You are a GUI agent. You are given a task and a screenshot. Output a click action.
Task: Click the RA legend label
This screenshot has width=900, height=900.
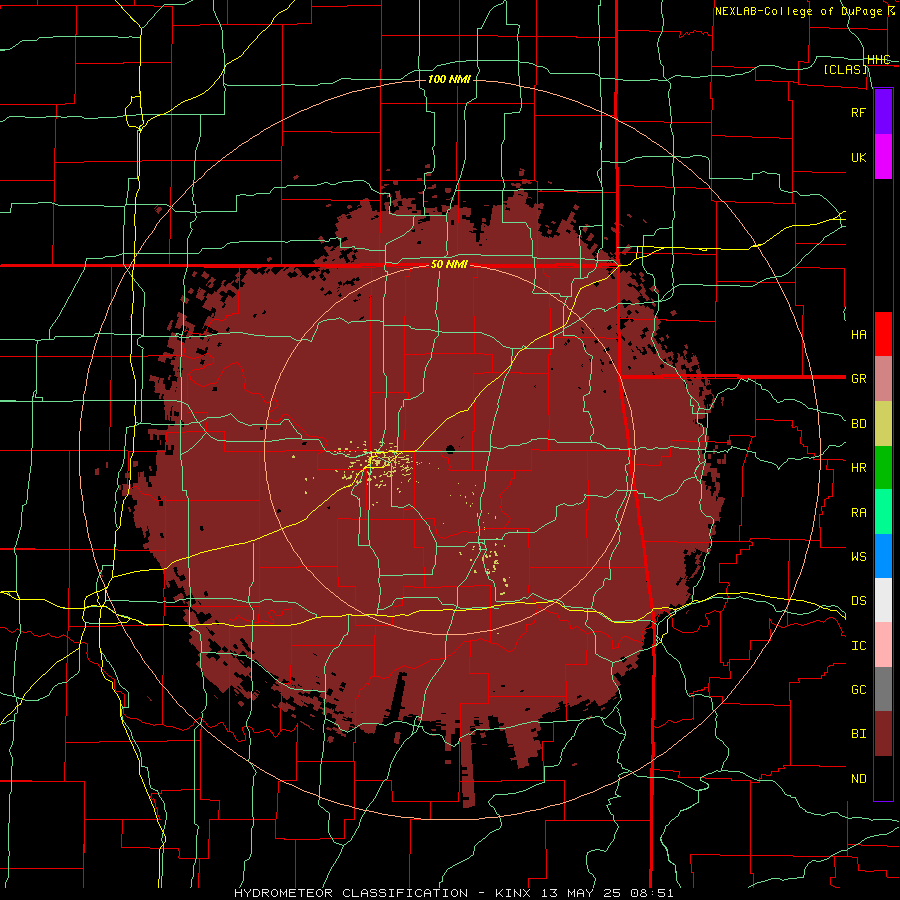pyautogui.click(x=858, y=512)
